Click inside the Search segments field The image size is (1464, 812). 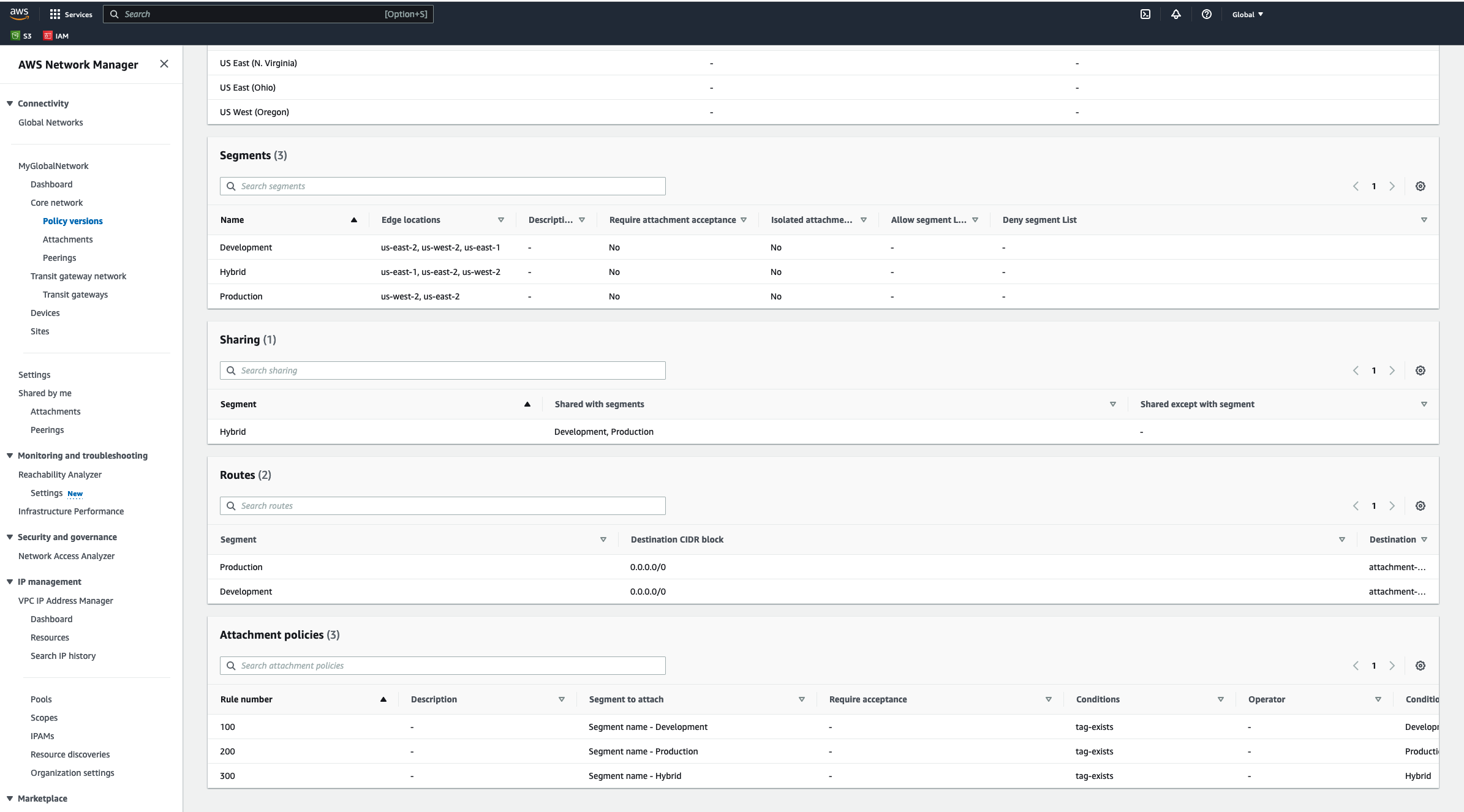(442, 186)
